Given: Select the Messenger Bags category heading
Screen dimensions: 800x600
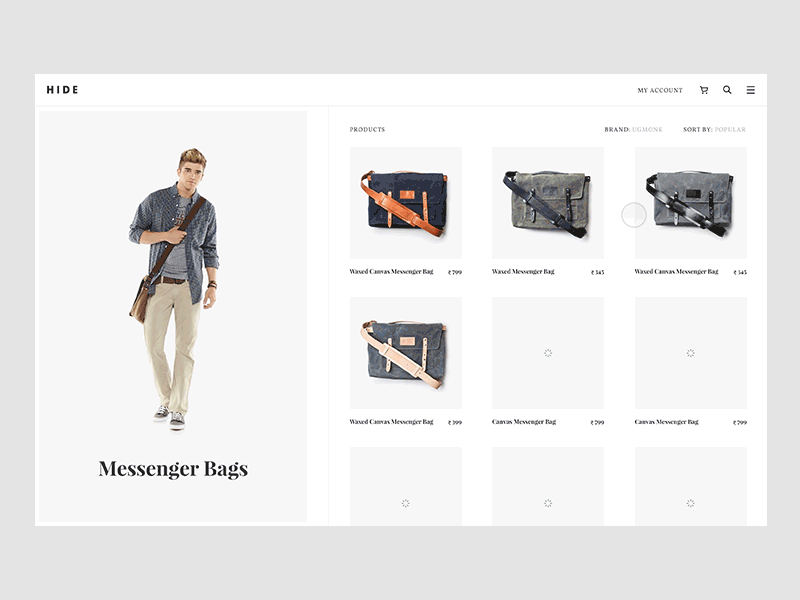Looking at the screenshot, I should 173,468.
